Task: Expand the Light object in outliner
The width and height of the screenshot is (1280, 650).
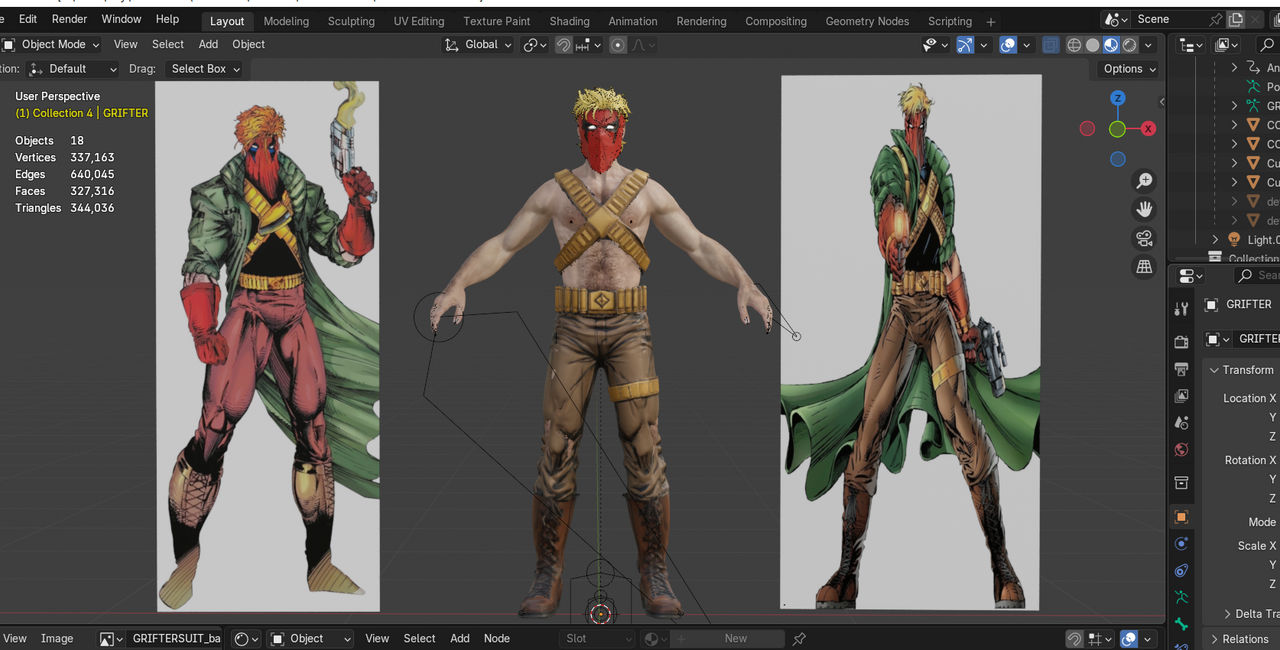Action: pyautogui.click(x=1215, y=240)
